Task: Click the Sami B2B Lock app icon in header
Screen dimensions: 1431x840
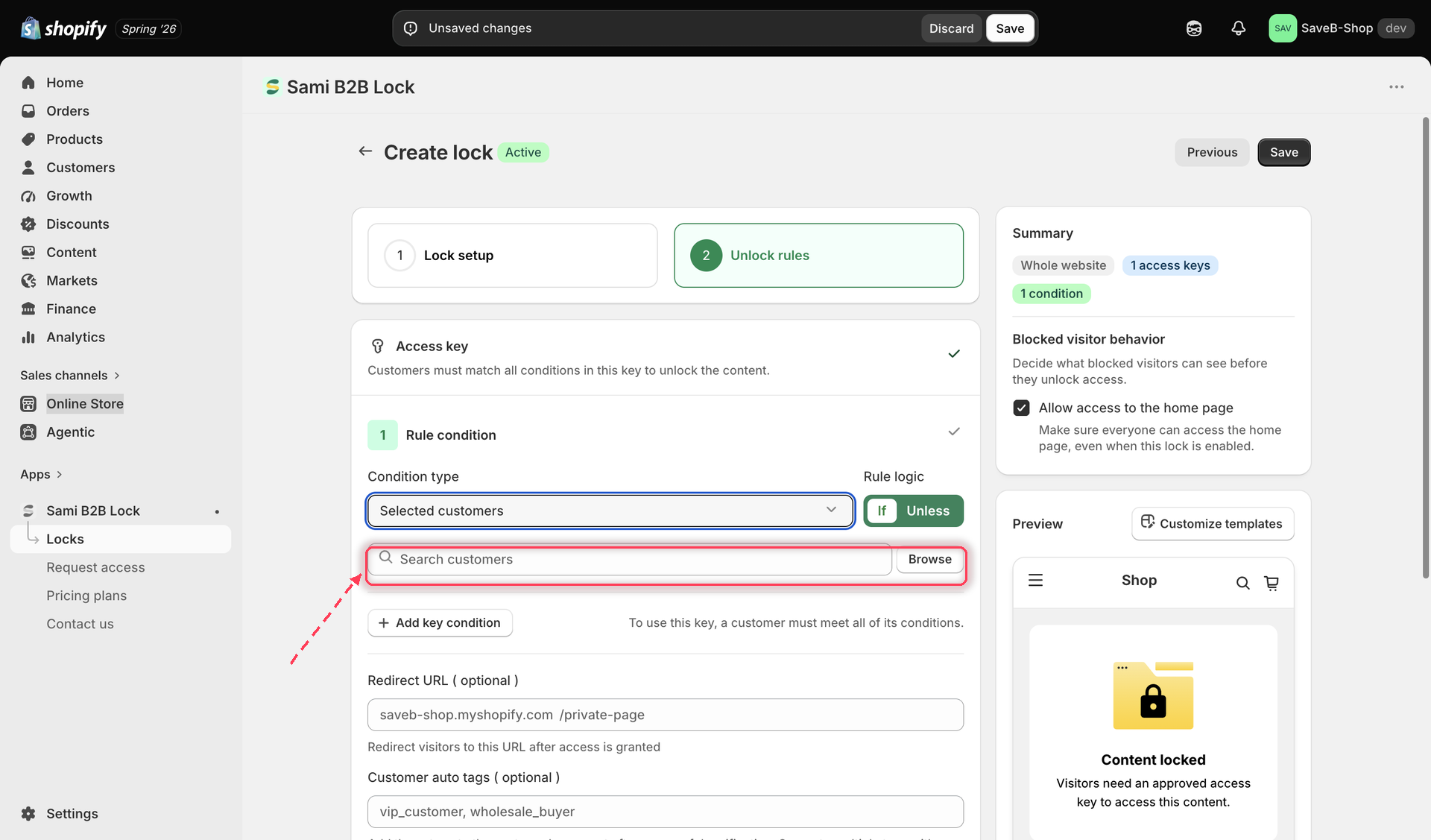Action: tap(273, 87)
